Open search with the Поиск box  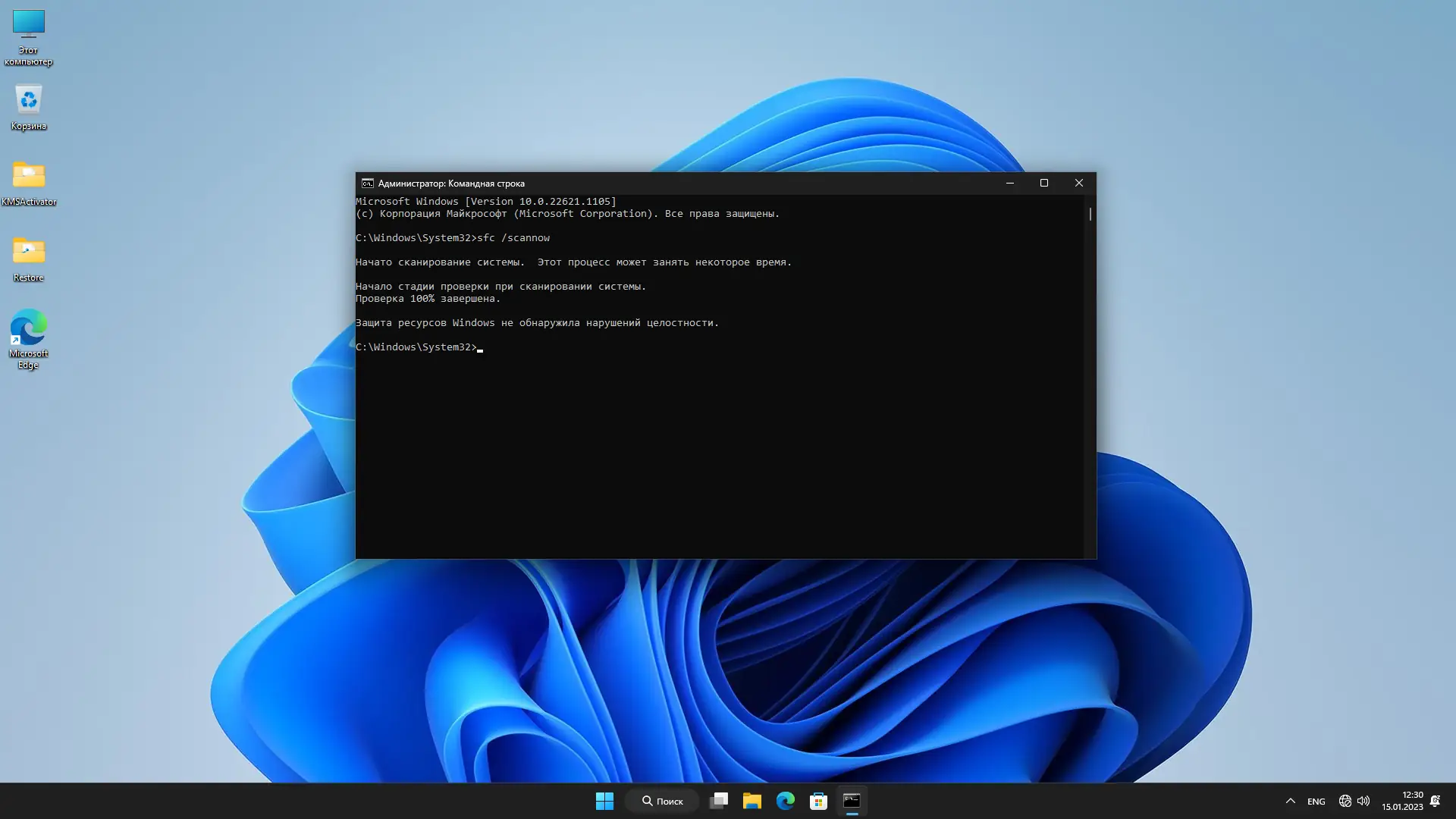[661, 801]
